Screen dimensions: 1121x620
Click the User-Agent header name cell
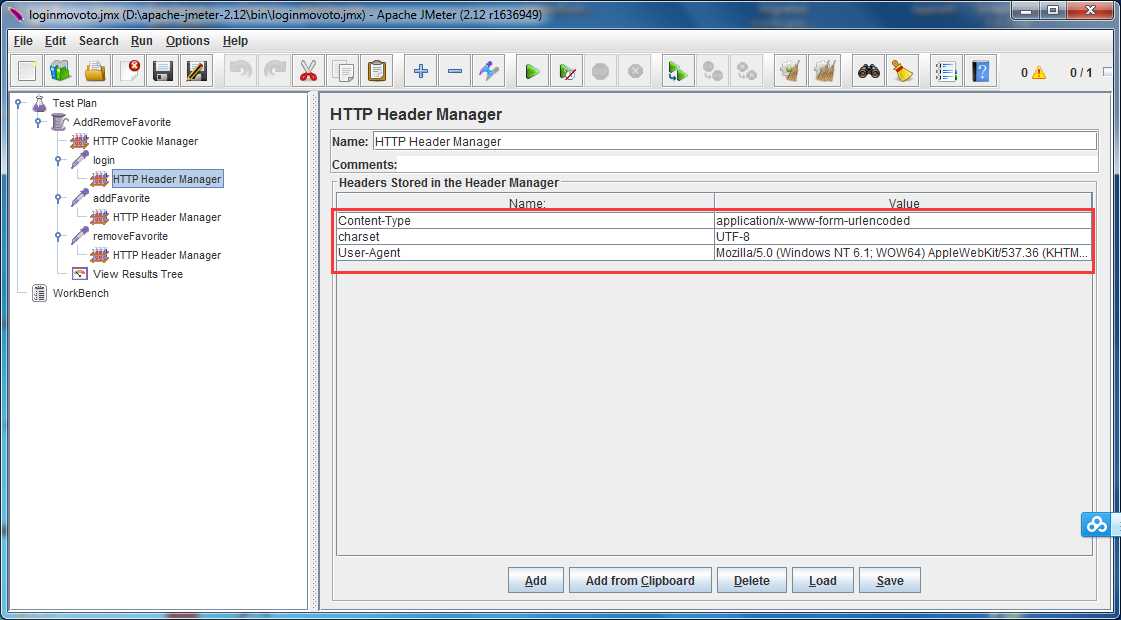525,252
